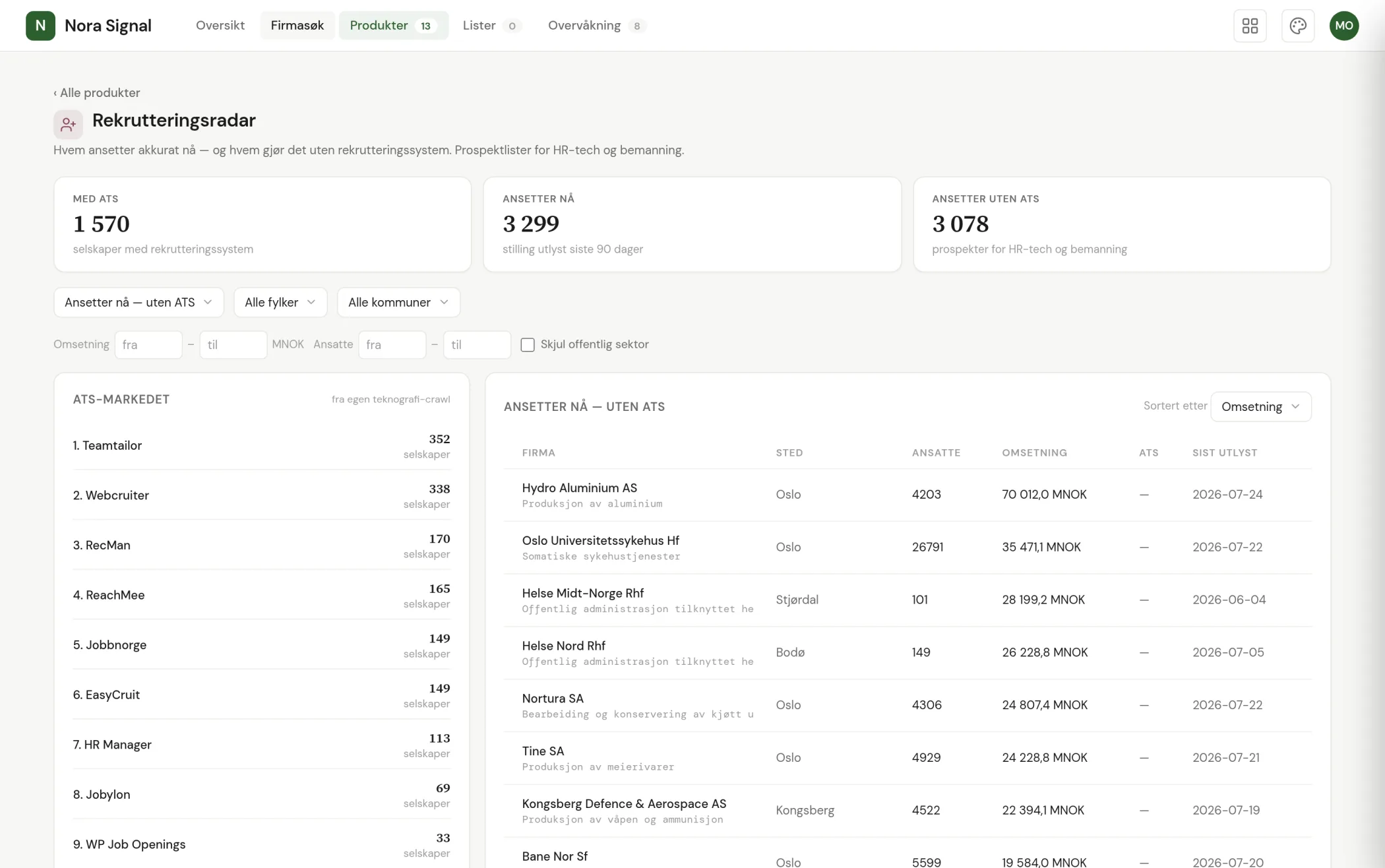Open Helse Nord Rhf company
Image resolution: width=1385 pixels, height=868 pixels.
[908, 653]
